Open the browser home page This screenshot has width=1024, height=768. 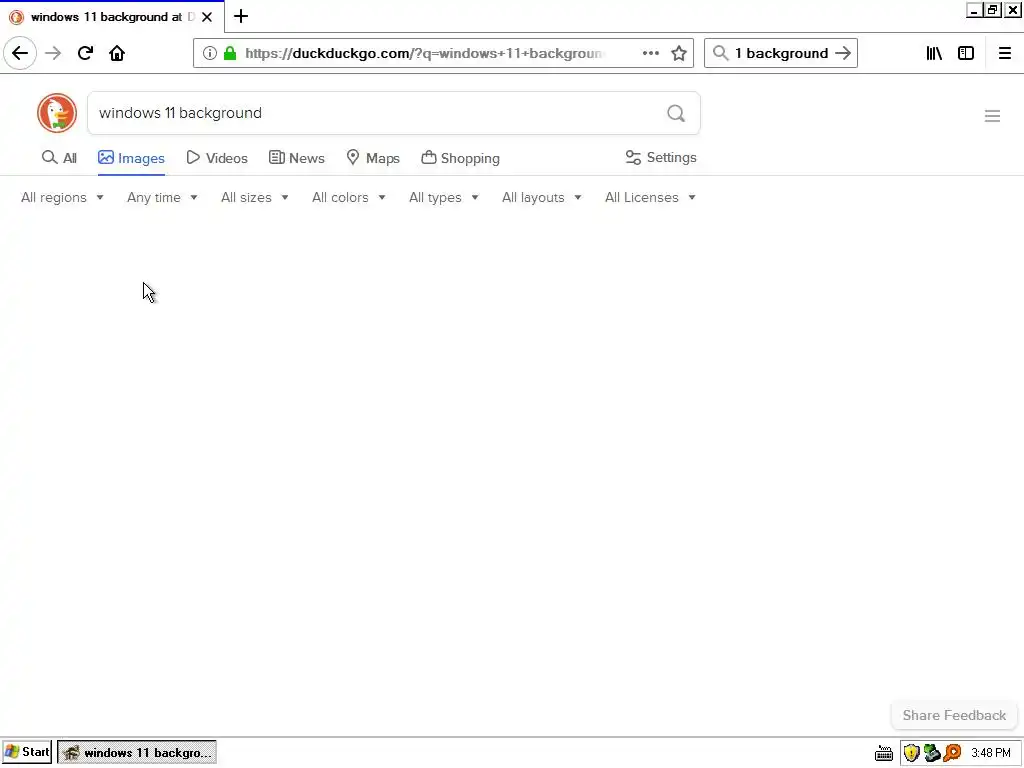[117, 53]
